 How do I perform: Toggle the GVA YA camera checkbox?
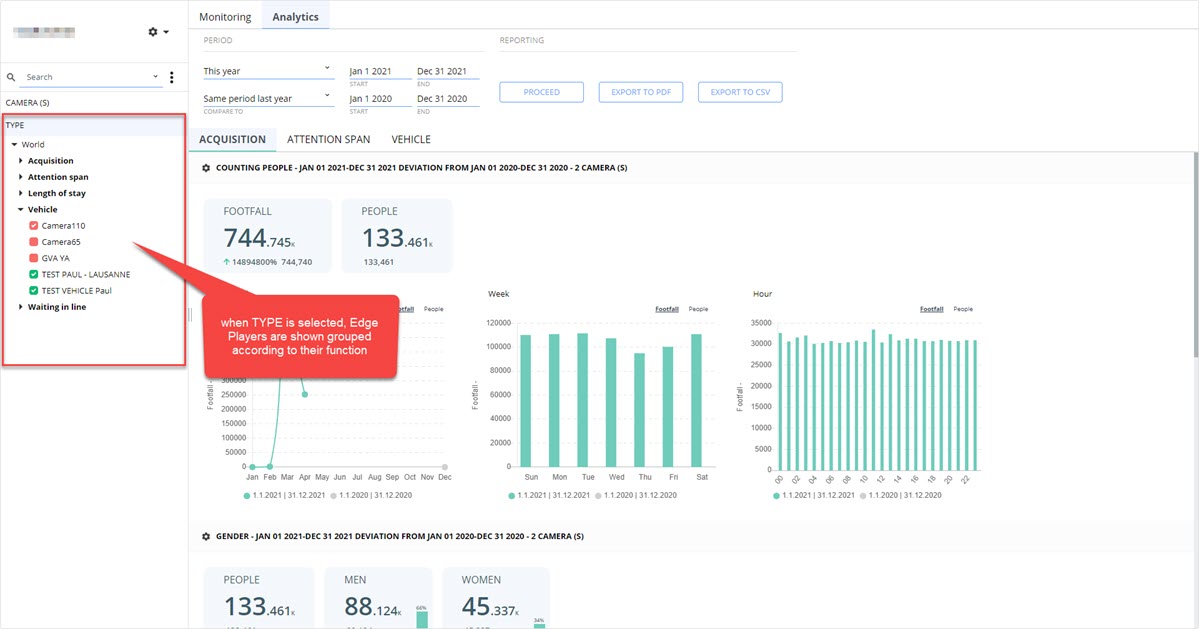[34, 258]
